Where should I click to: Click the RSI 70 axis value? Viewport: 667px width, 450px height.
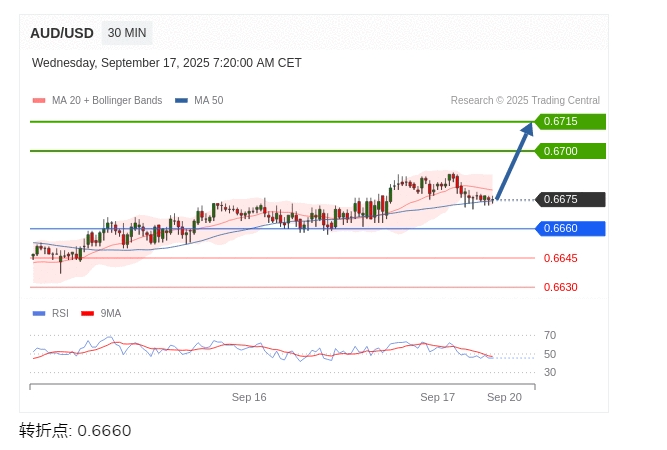point(550,335)
